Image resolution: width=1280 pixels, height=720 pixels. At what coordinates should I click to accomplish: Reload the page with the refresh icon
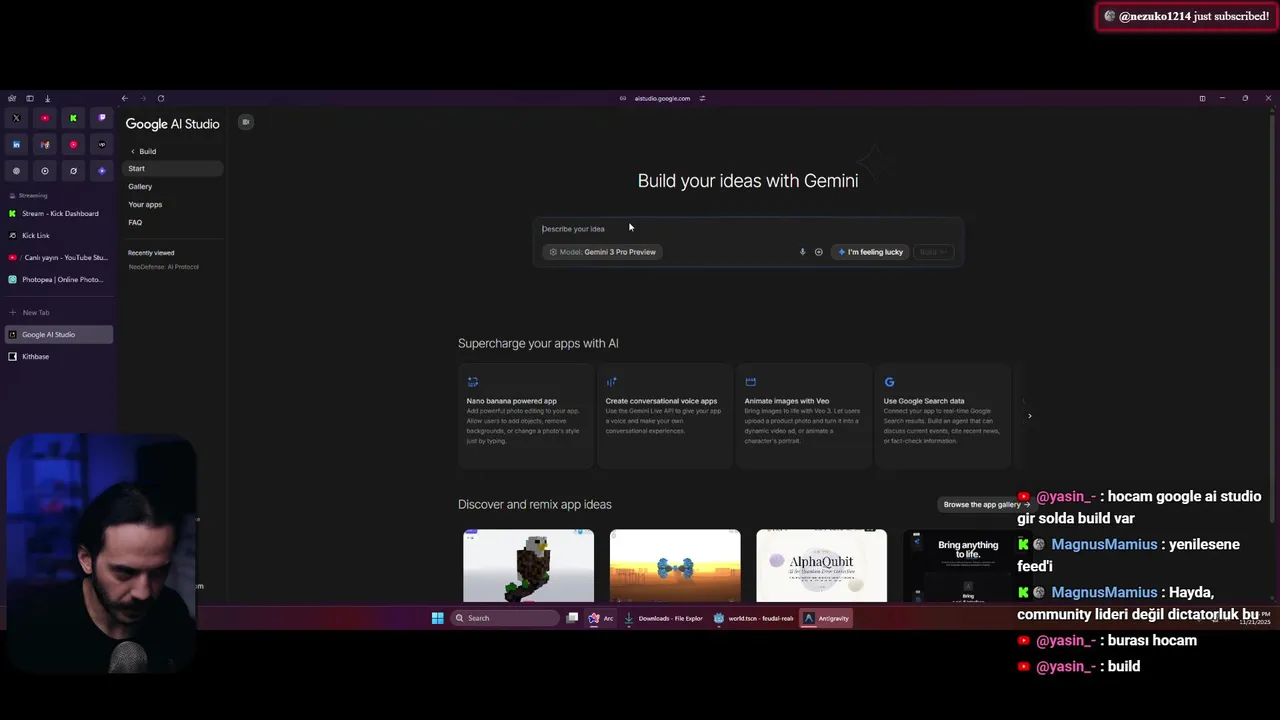click(161, 98)
